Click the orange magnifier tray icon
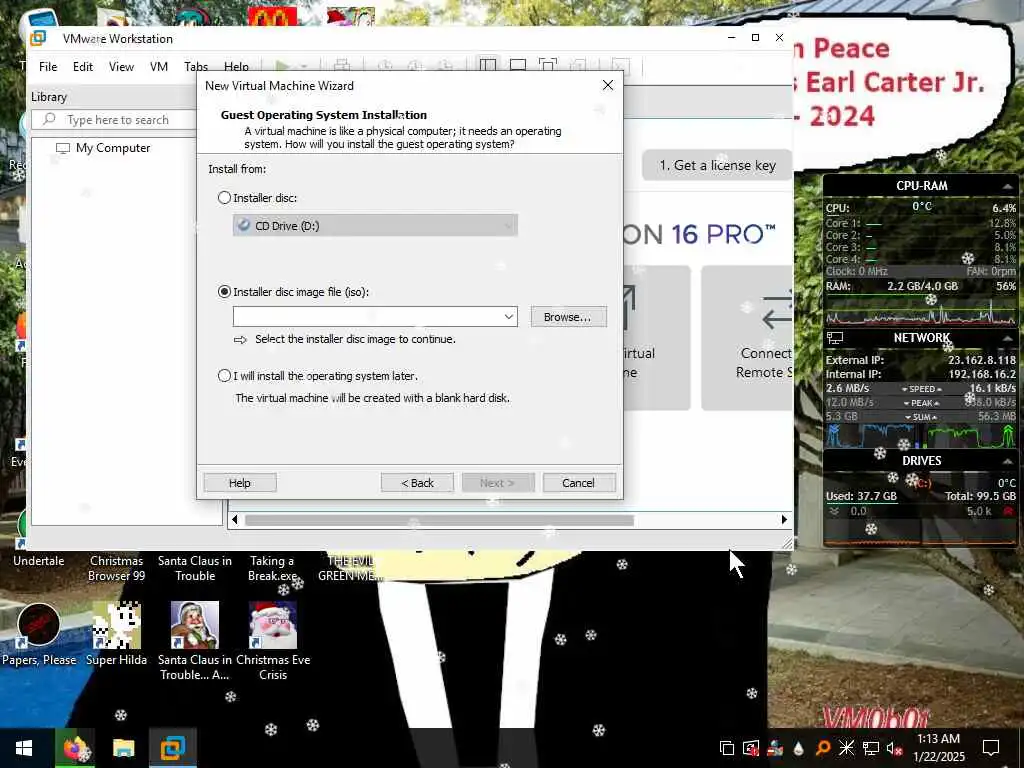The height and width of the screenshot is (768, 1024). pyautogui.click(x=823, y=748)
